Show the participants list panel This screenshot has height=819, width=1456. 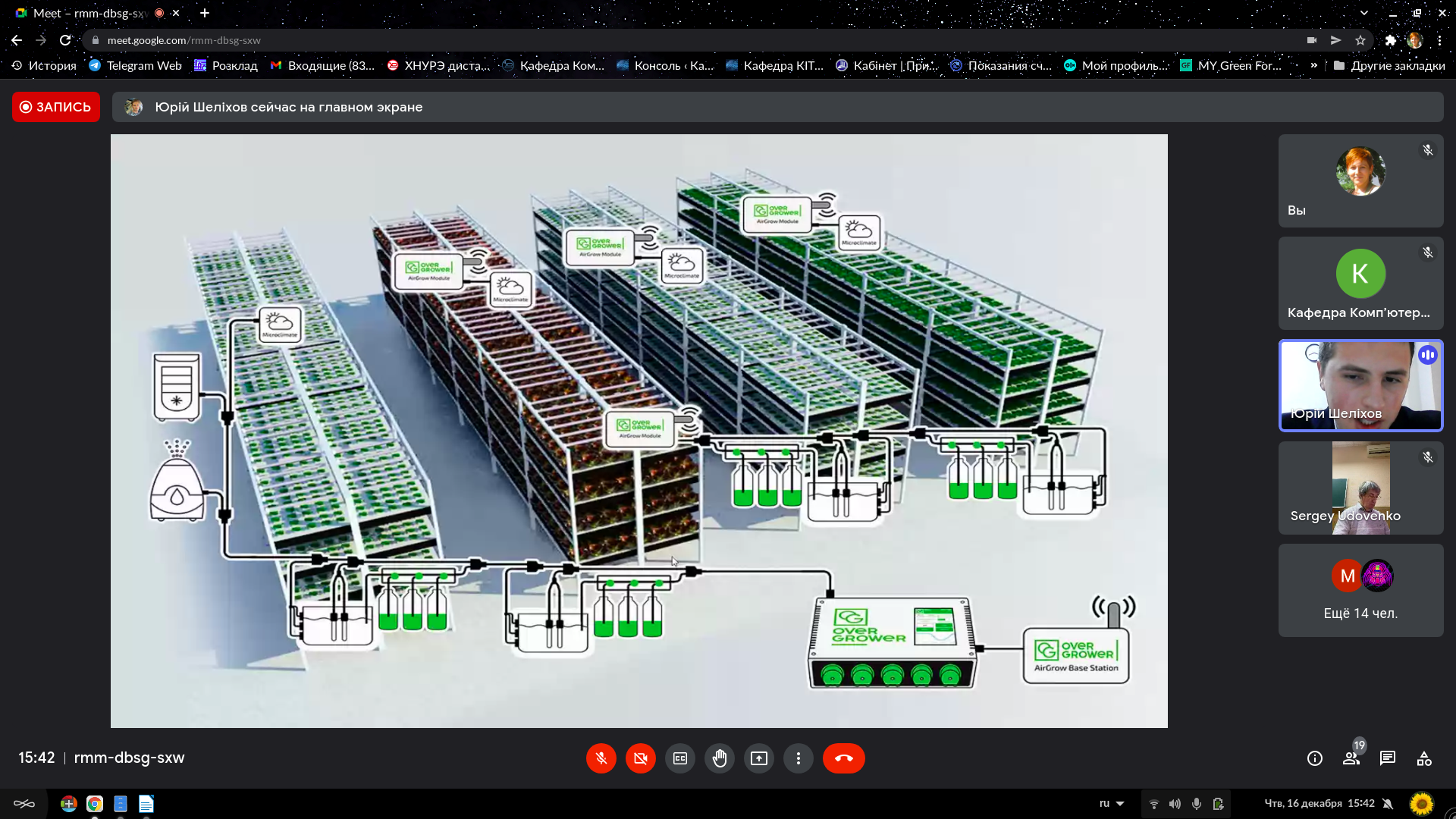[x=1351, y=758]
